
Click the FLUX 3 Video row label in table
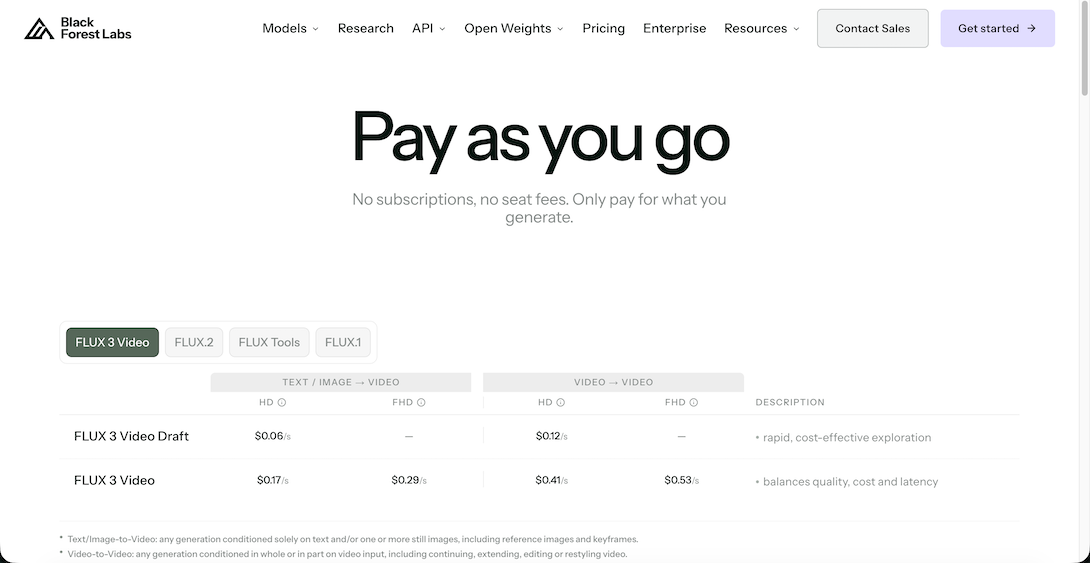(114, 480)
